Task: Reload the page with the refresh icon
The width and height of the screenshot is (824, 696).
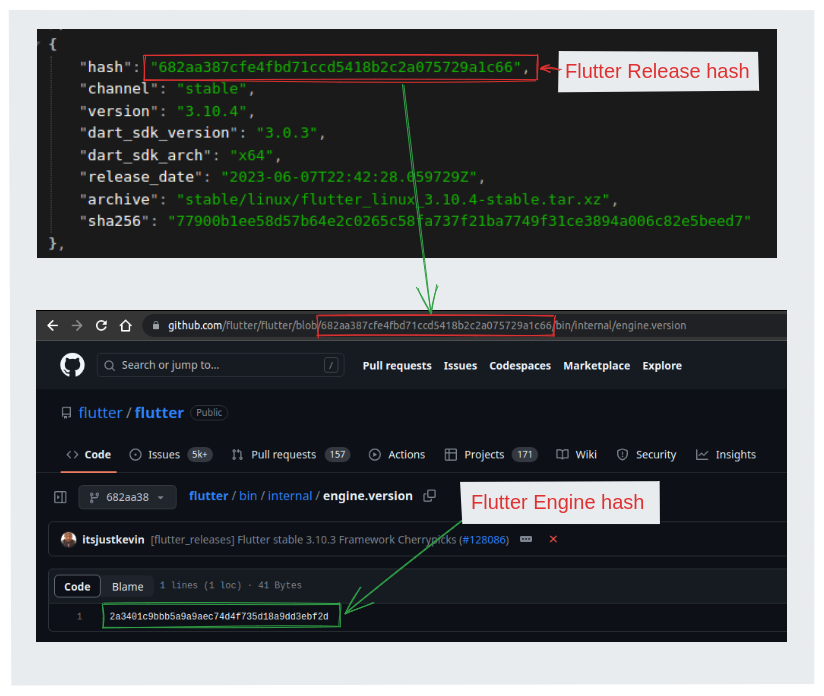Action: [x=101, y=325]
